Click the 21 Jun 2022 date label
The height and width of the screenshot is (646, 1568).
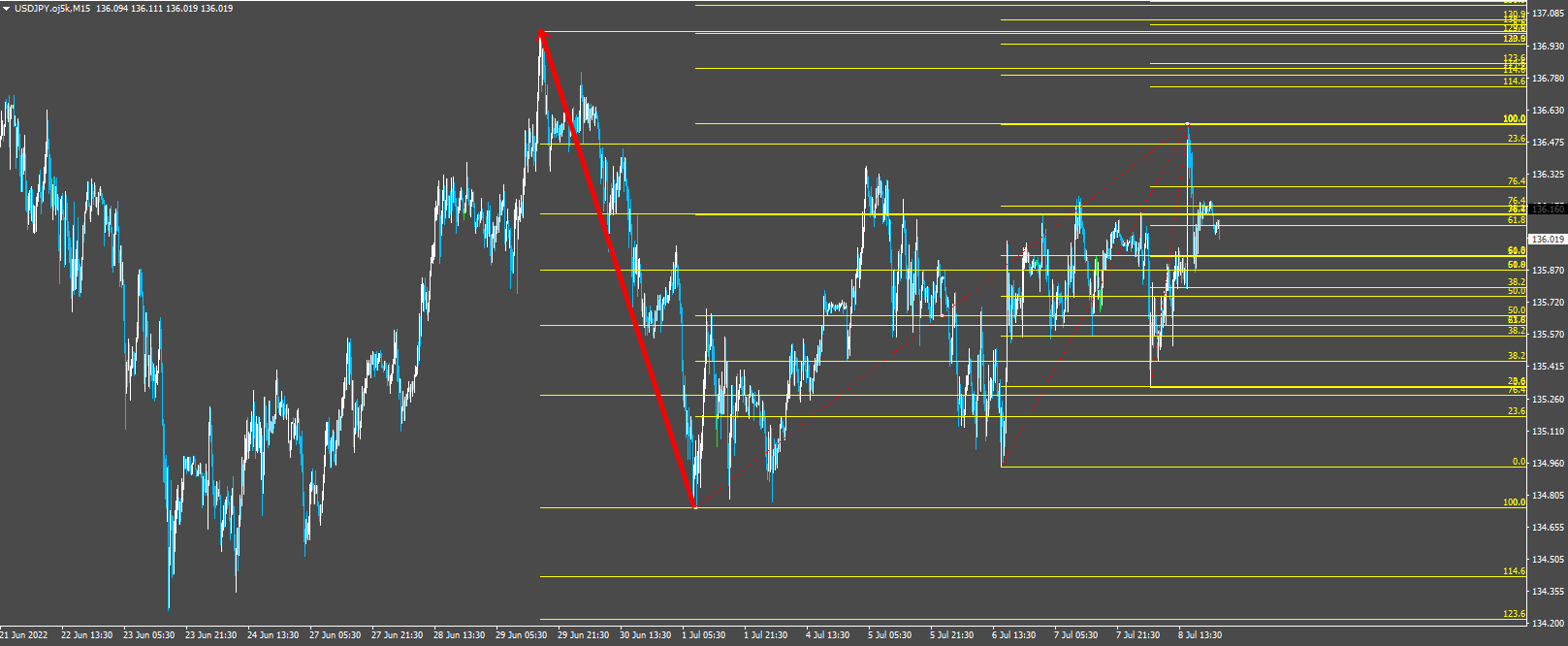click(24, 635)
